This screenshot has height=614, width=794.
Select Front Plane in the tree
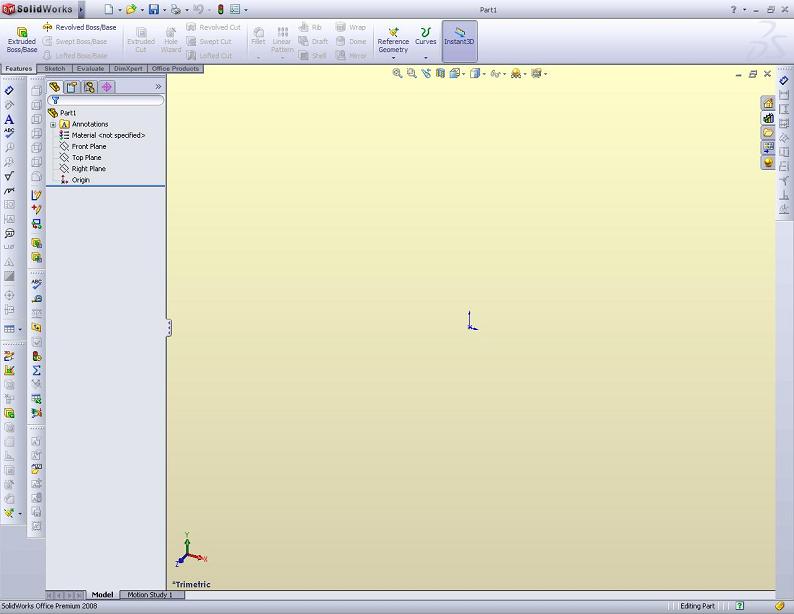pos(83,146)
